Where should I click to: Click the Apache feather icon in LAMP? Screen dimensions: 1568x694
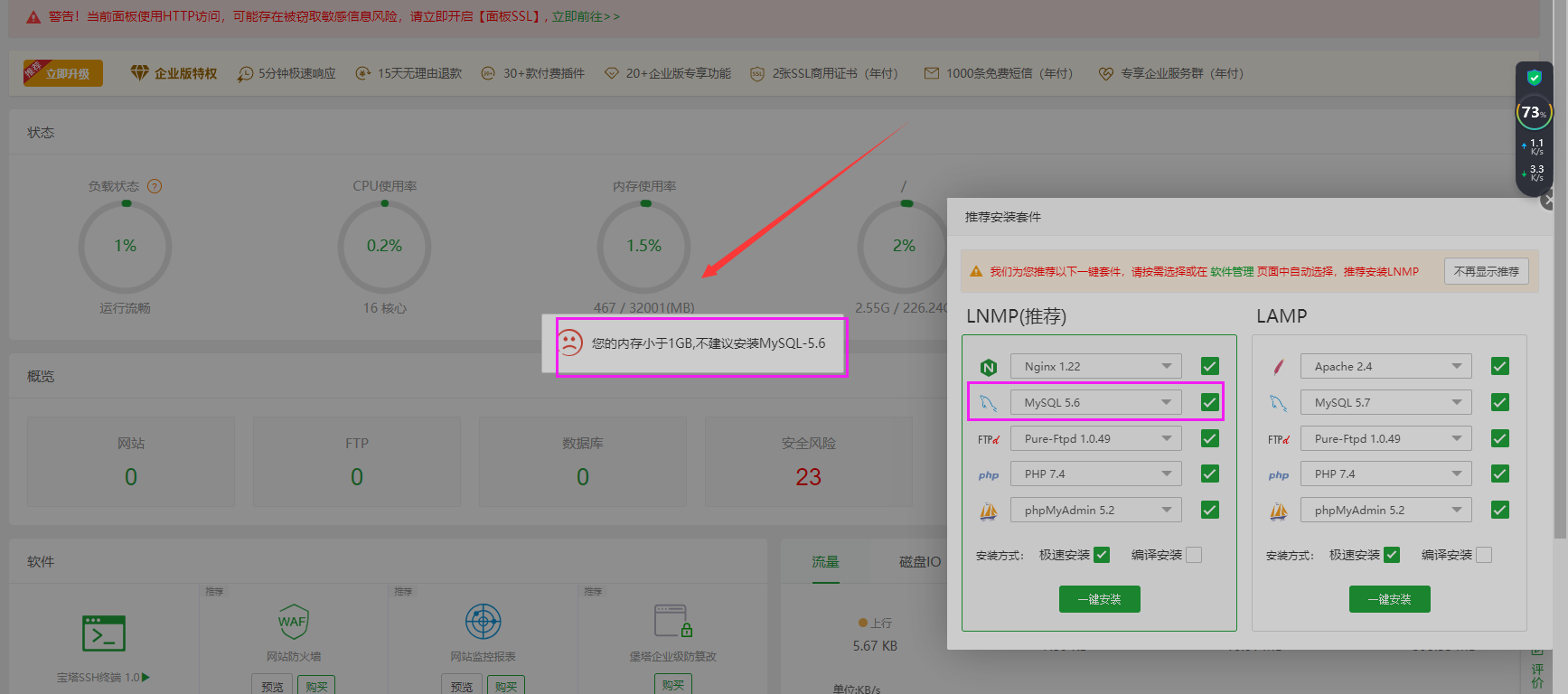[x=1279, y=367]
